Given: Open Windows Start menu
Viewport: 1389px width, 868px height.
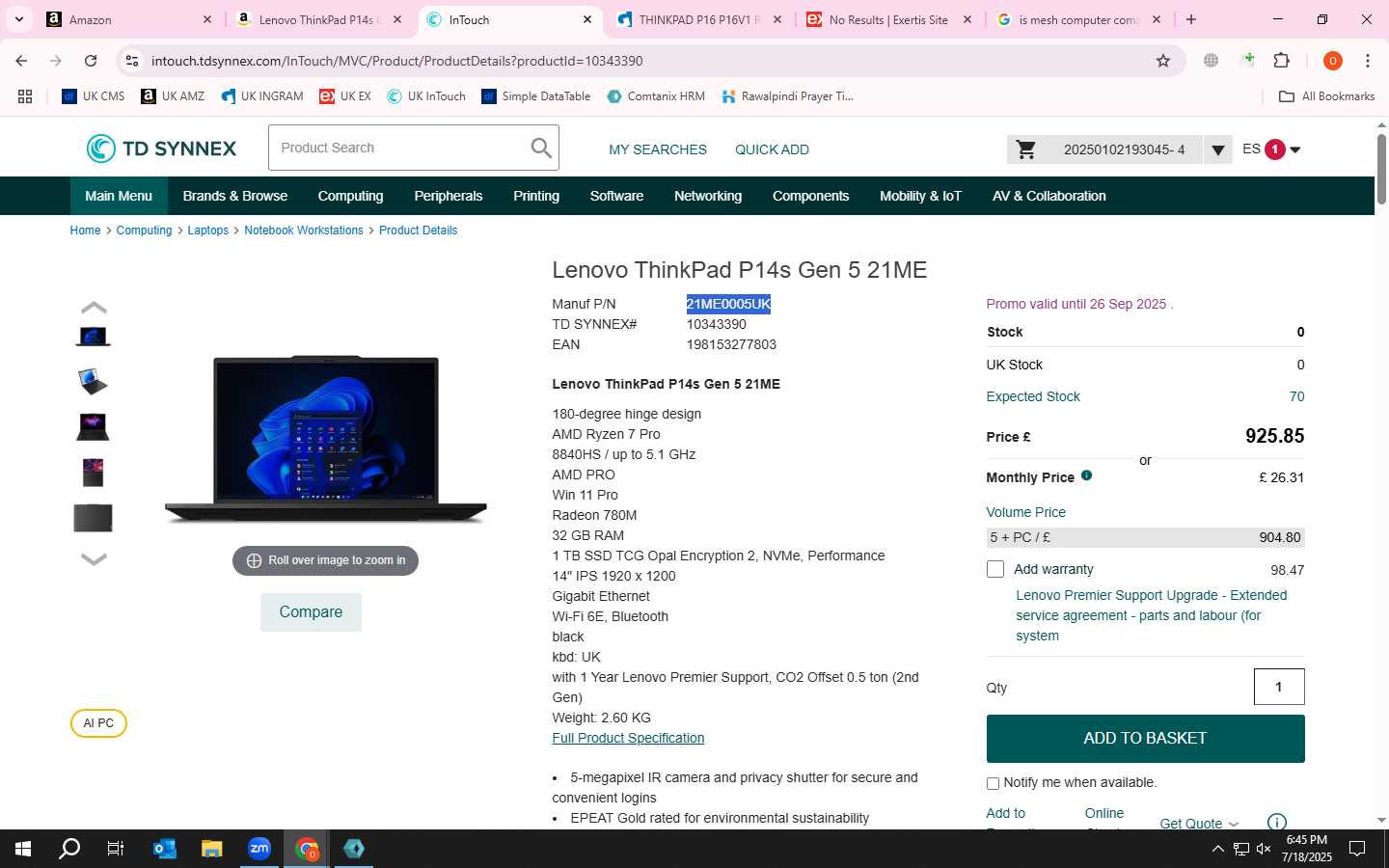Looking at the screenshot, I should tap(23, 849).
